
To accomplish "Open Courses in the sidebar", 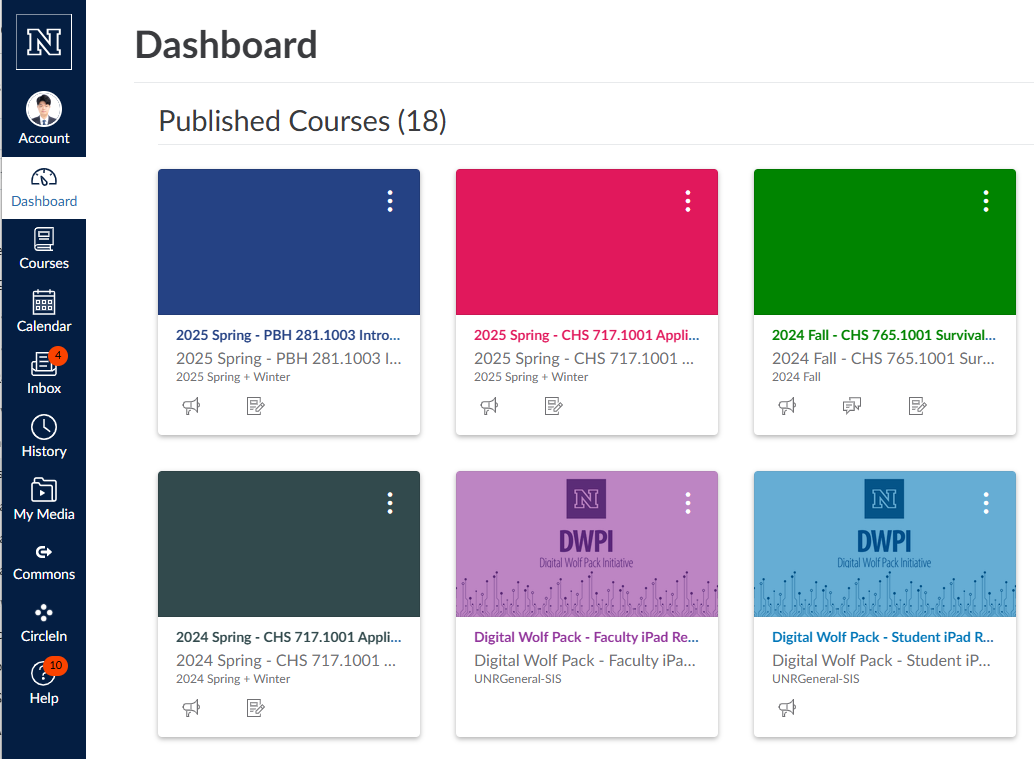I will (x=44, y=249).
